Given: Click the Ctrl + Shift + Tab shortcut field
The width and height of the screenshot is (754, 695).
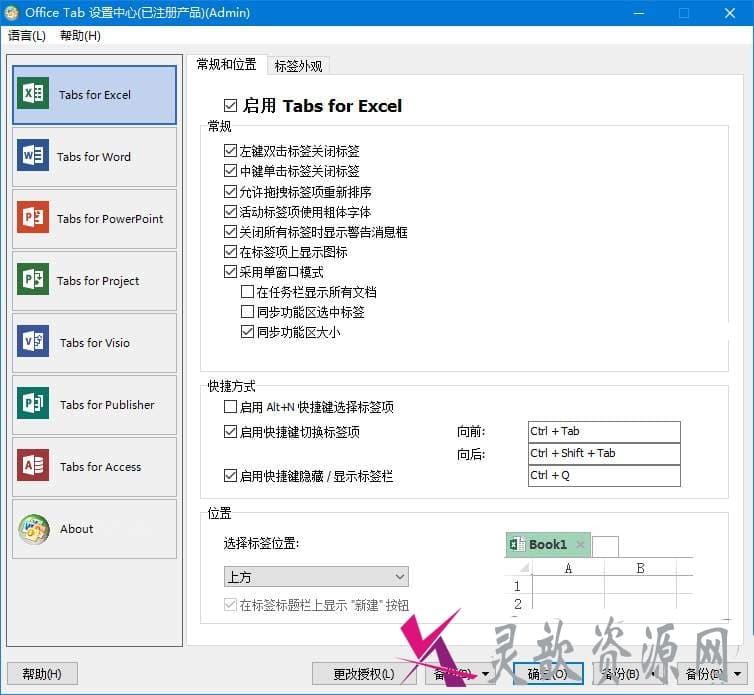Looking at the screenshot, I should point(604,454).
